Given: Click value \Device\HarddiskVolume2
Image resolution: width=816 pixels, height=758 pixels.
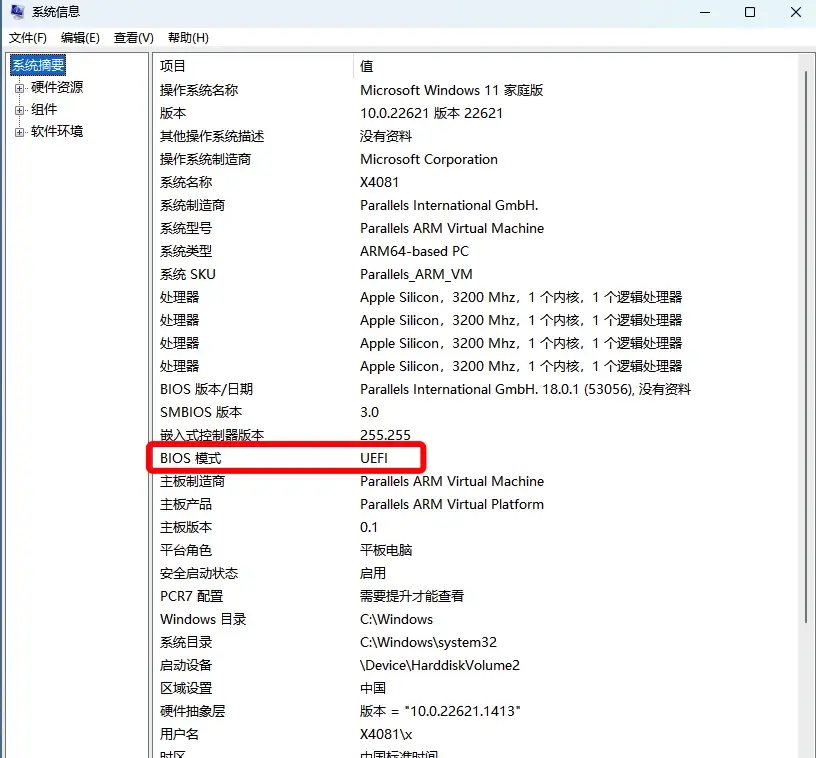Looking at the screenshot, I should tap(440, 665).
